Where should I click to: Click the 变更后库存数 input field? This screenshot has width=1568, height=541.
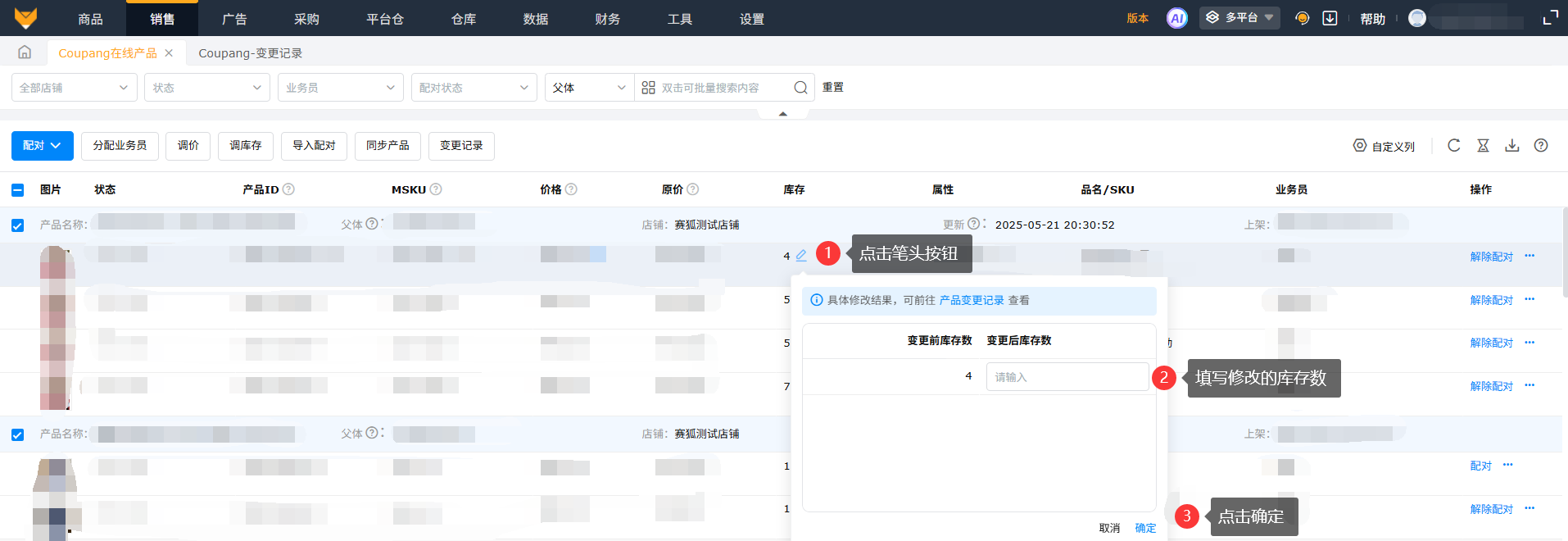point(1067,377)
